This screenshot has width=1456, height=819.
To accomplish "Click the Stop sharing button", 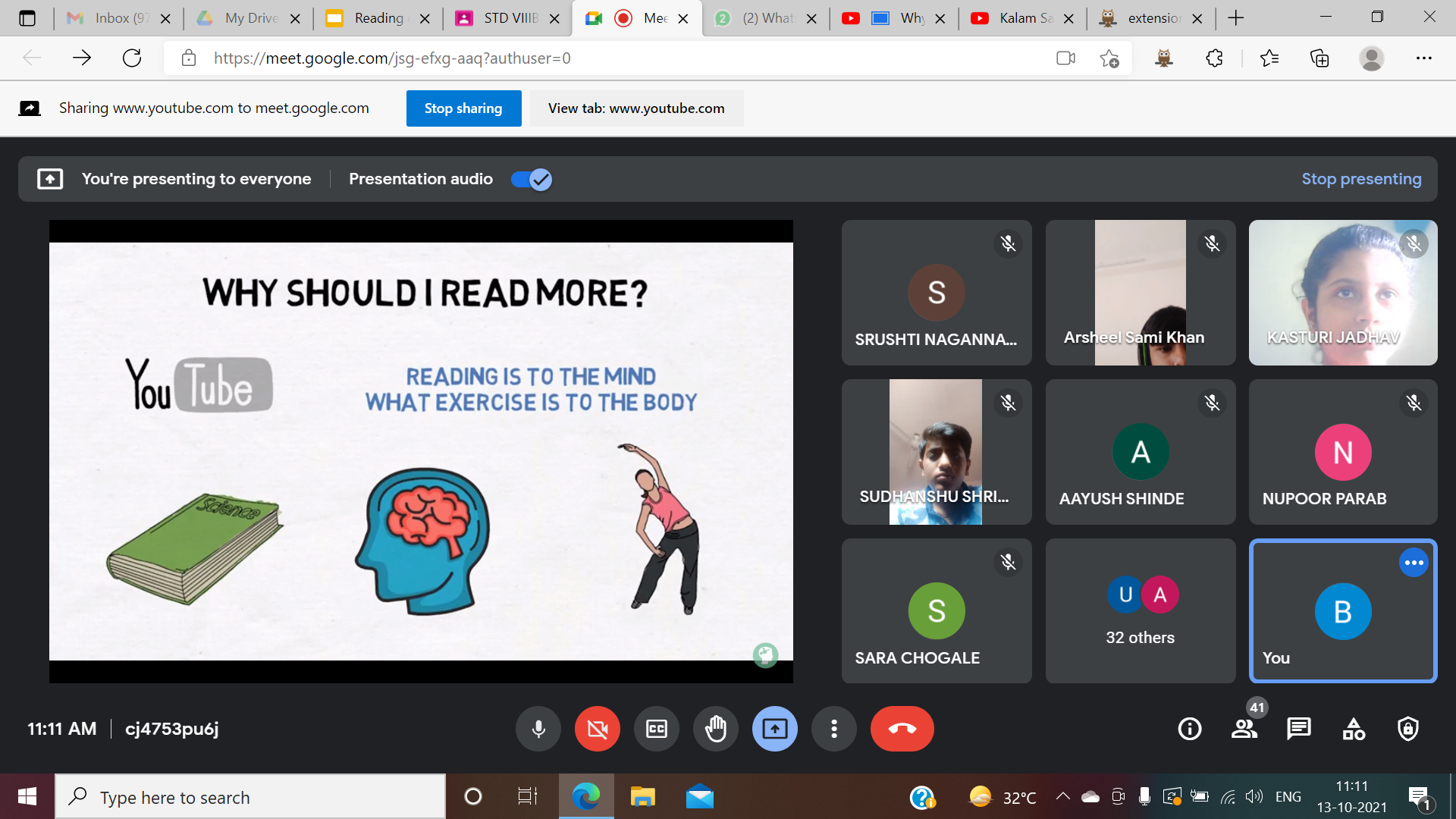I will tap(463, 108).
